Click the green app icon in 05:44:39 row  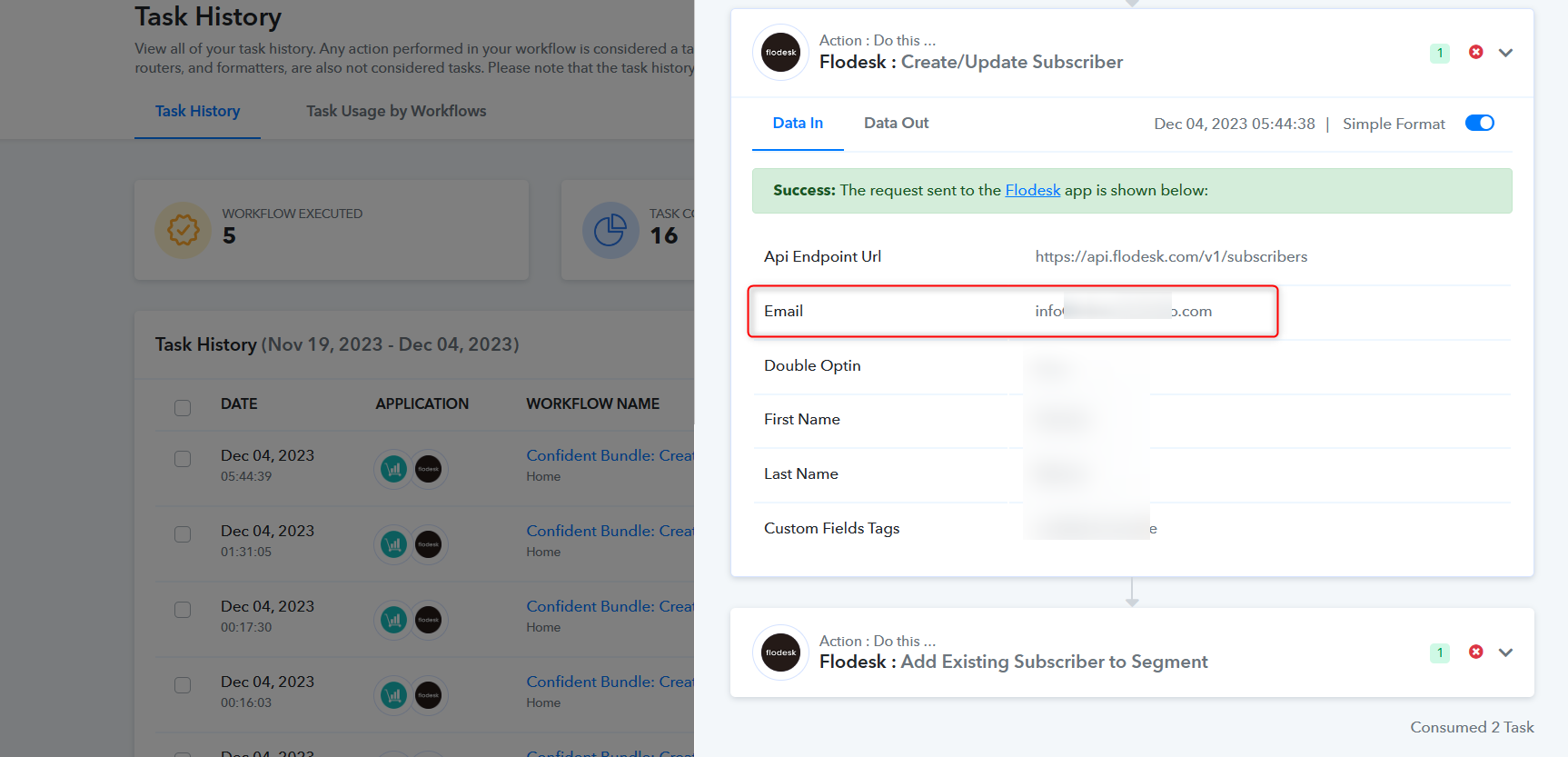[x=393, y=469]
